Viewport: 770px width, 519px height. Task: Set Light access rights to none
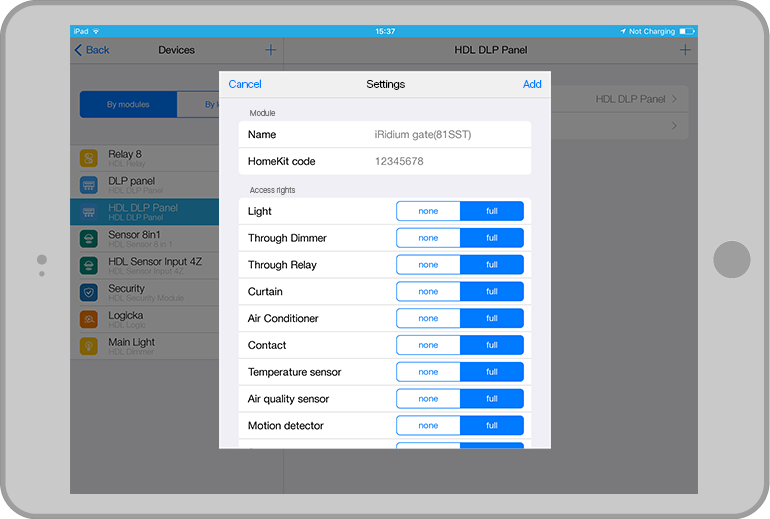[428, 211]
